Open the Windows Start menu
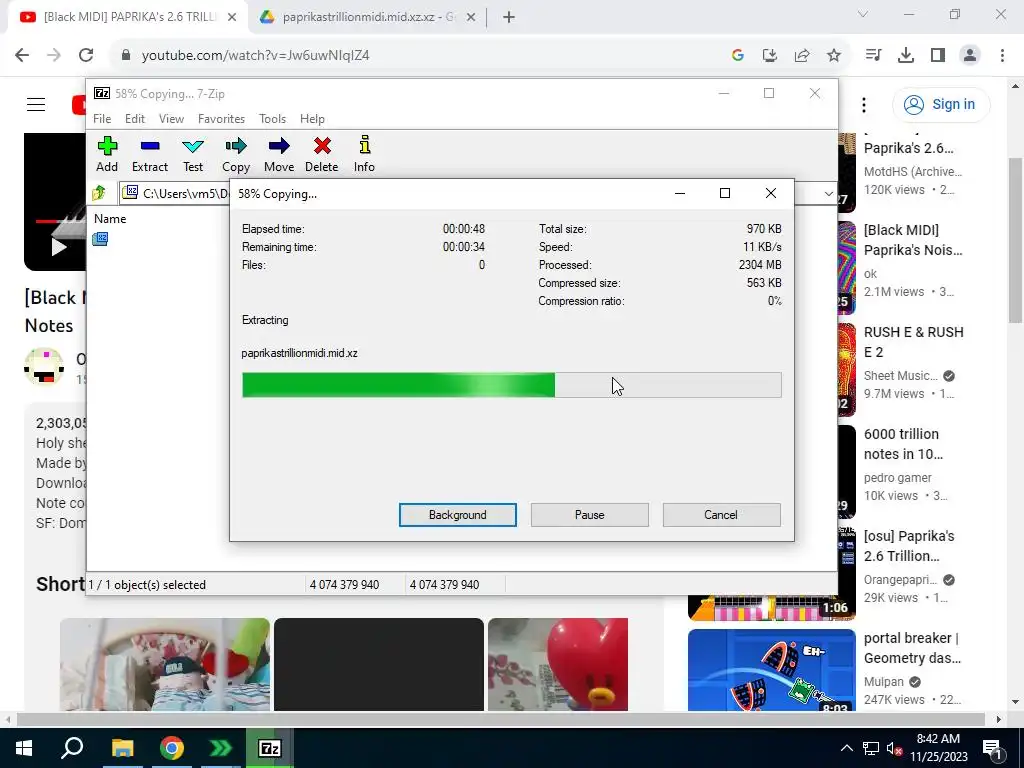Image resolution: width=1024 pixels, height=768 pixels. point(23,748)
